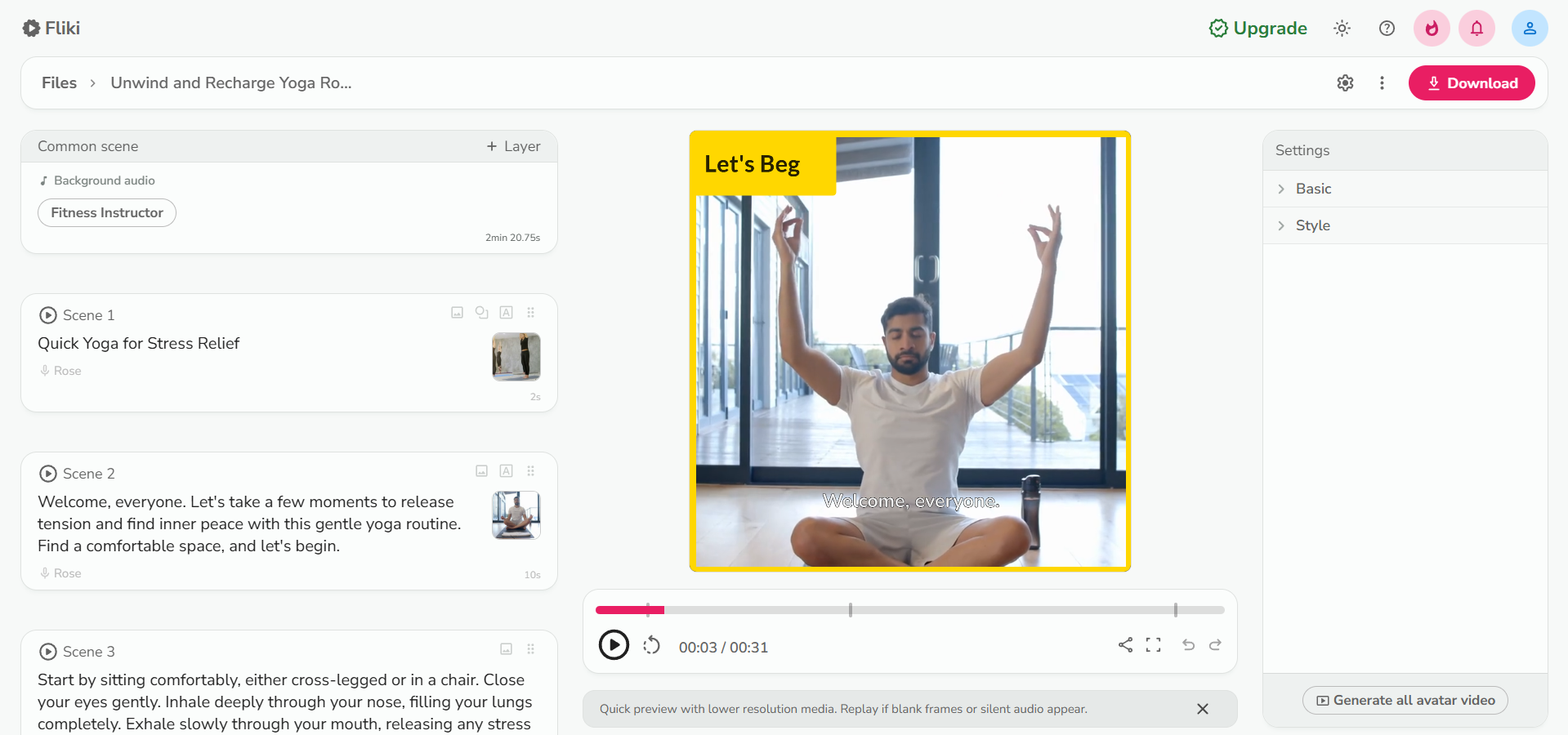Open the Upgrade page
This screenshot has height=735, width=1568.
tap(1258, 28)
